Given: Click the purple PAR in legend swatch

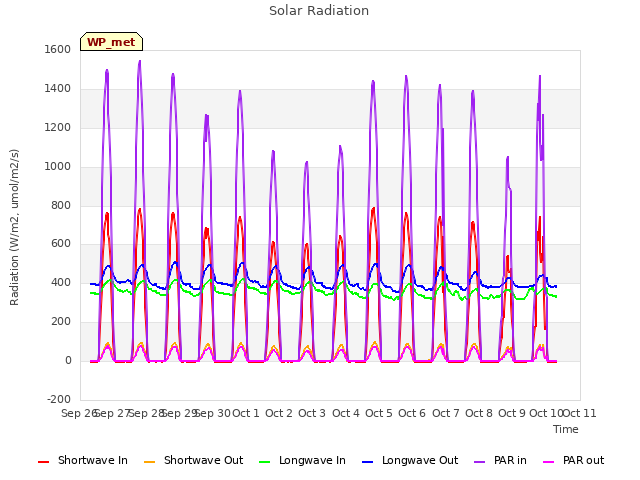Looking at the screenshot, I should [480, 462].
